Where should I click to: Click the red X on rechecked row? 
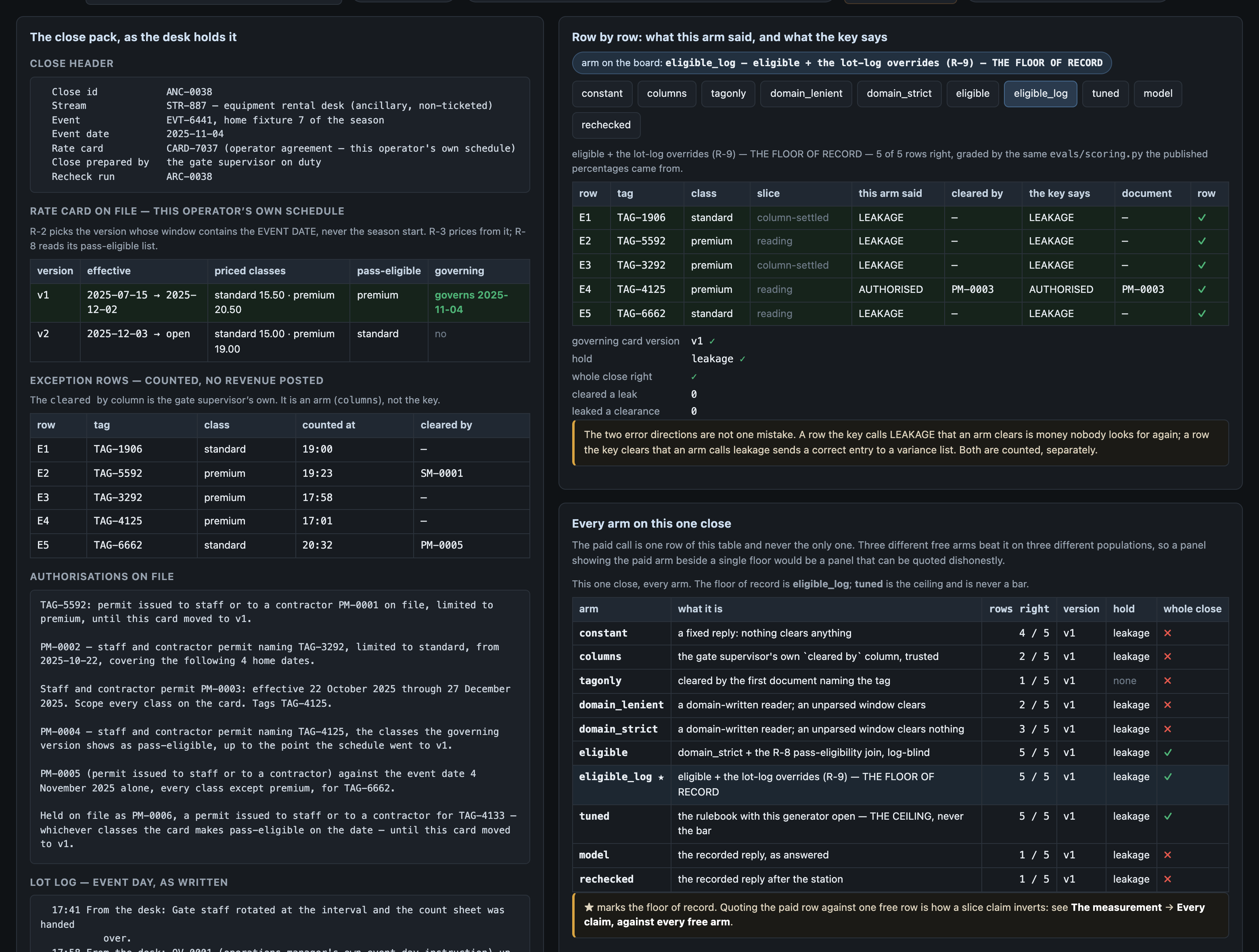coord(1167,880)
